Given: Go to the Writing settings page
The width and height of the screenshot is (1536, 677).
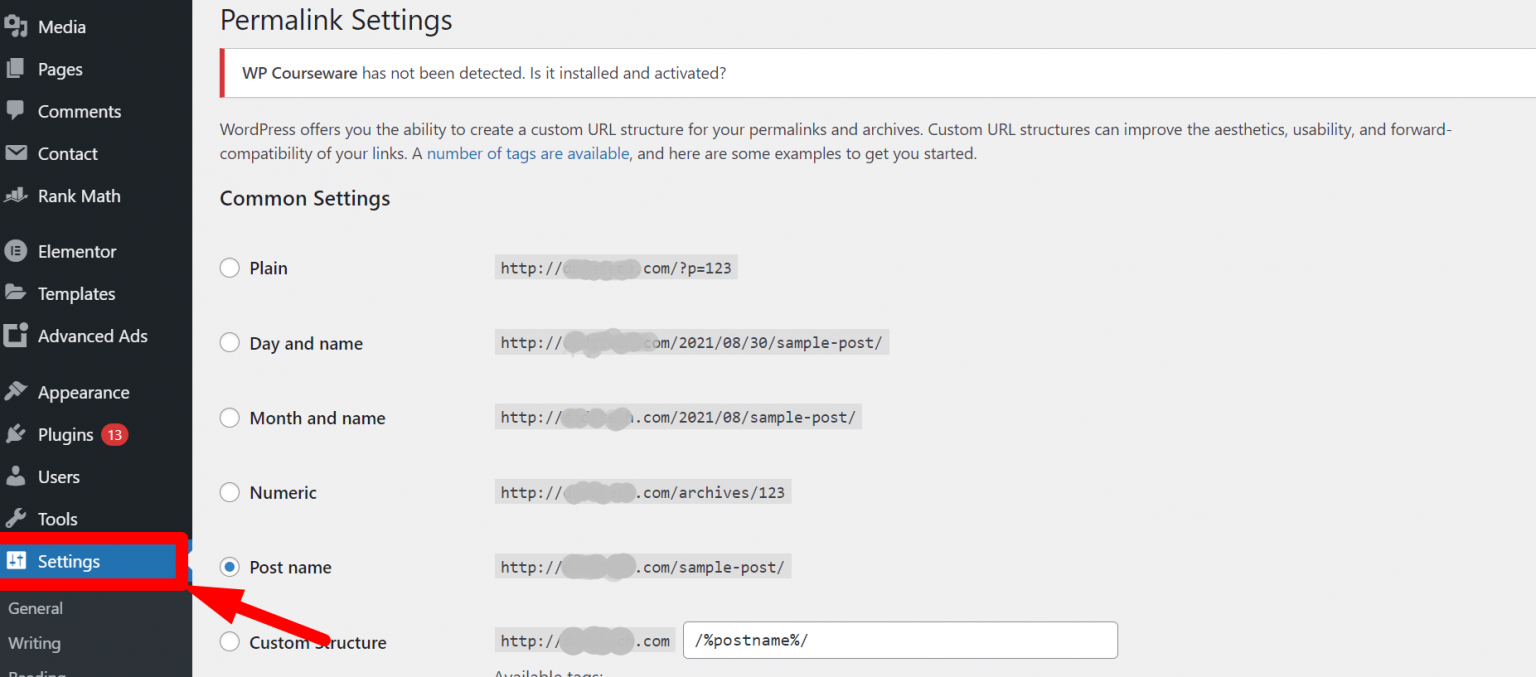Looking at the screenshot, I should point(34,643).
